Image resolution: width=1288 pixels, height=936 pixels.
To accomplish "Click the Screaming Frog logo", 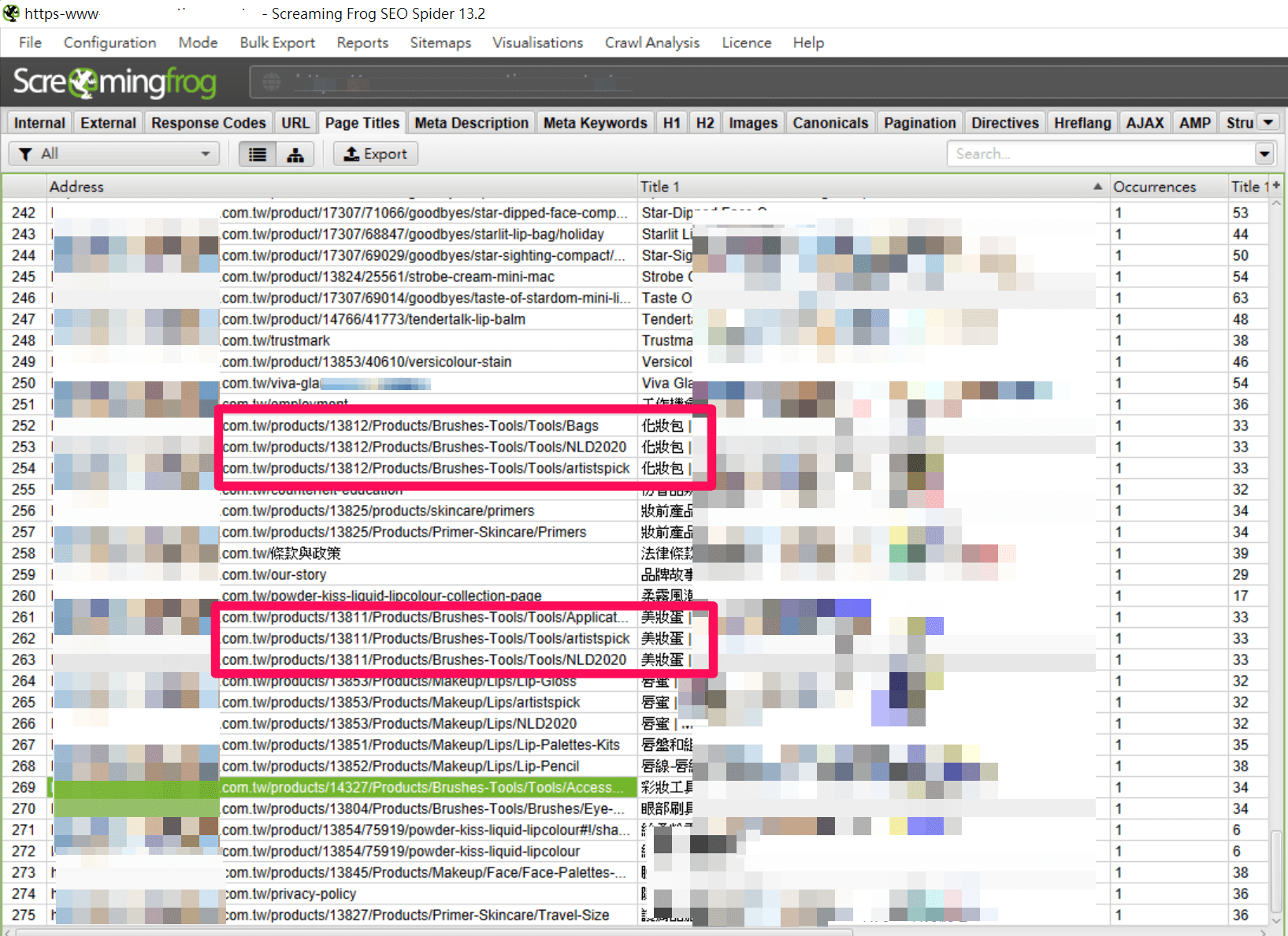I will (115, 83).
